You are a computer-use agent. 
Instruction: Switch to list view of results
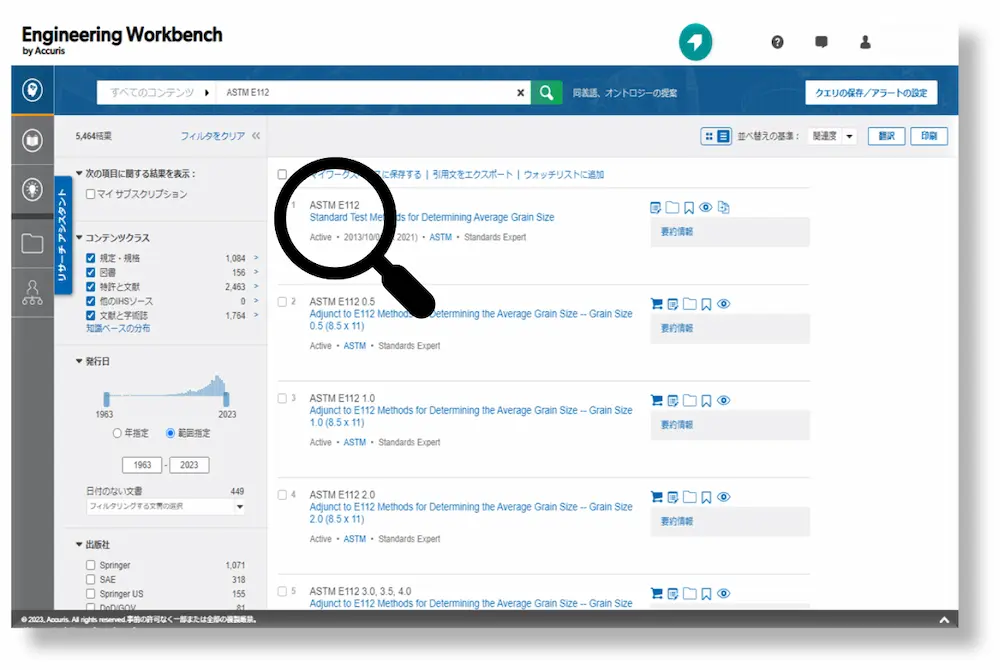(x=723, y=136)
